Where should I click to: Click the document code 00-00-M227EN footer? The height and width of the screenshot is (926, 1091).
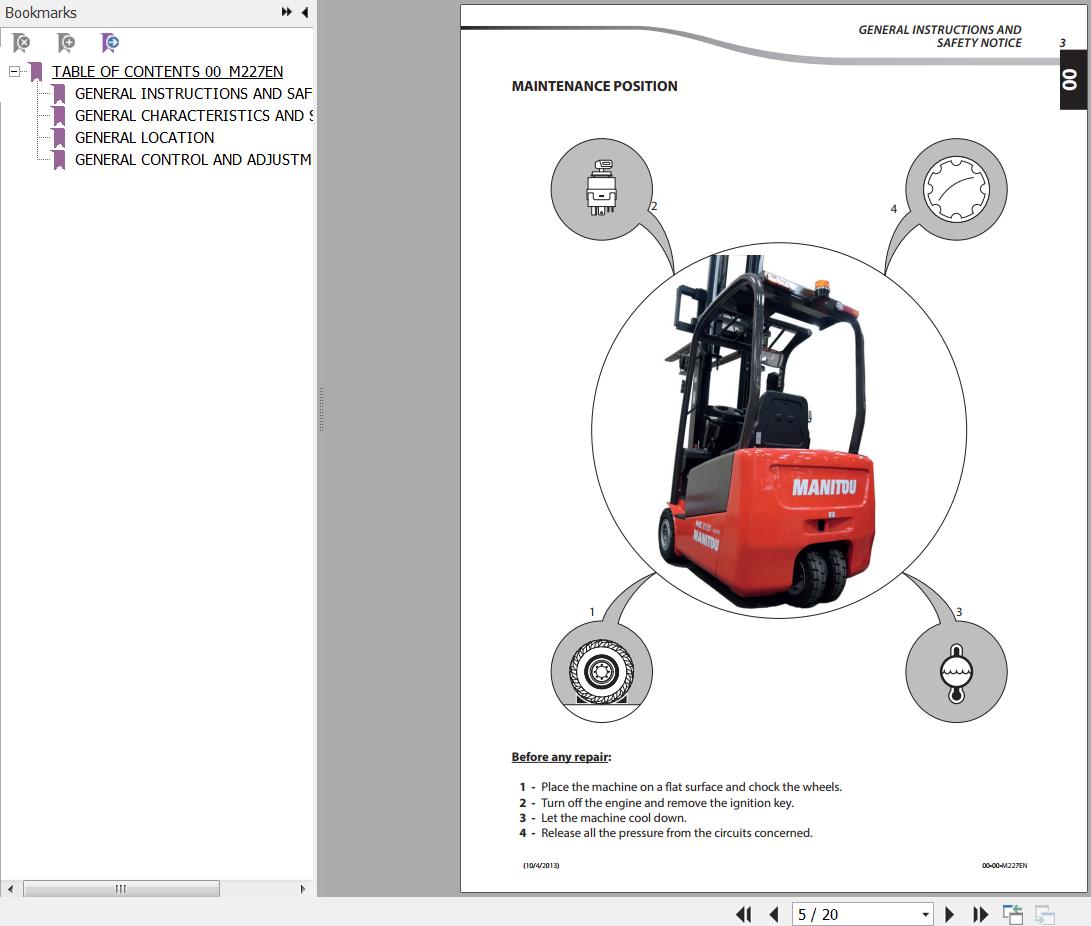pos(1004,865)
